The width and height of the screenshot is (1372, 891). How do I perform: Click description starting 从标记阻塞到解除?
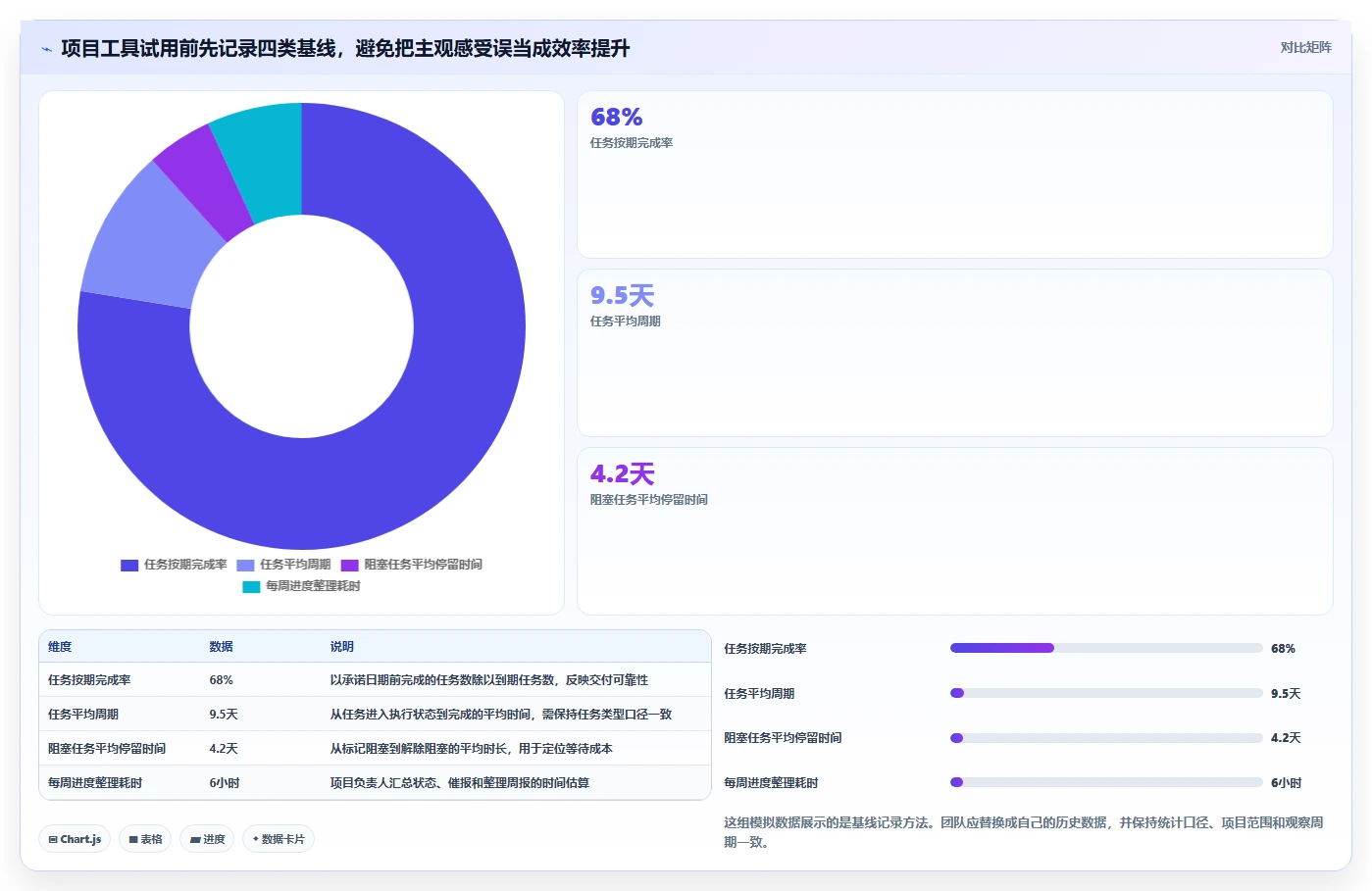(x=471, y=749)
